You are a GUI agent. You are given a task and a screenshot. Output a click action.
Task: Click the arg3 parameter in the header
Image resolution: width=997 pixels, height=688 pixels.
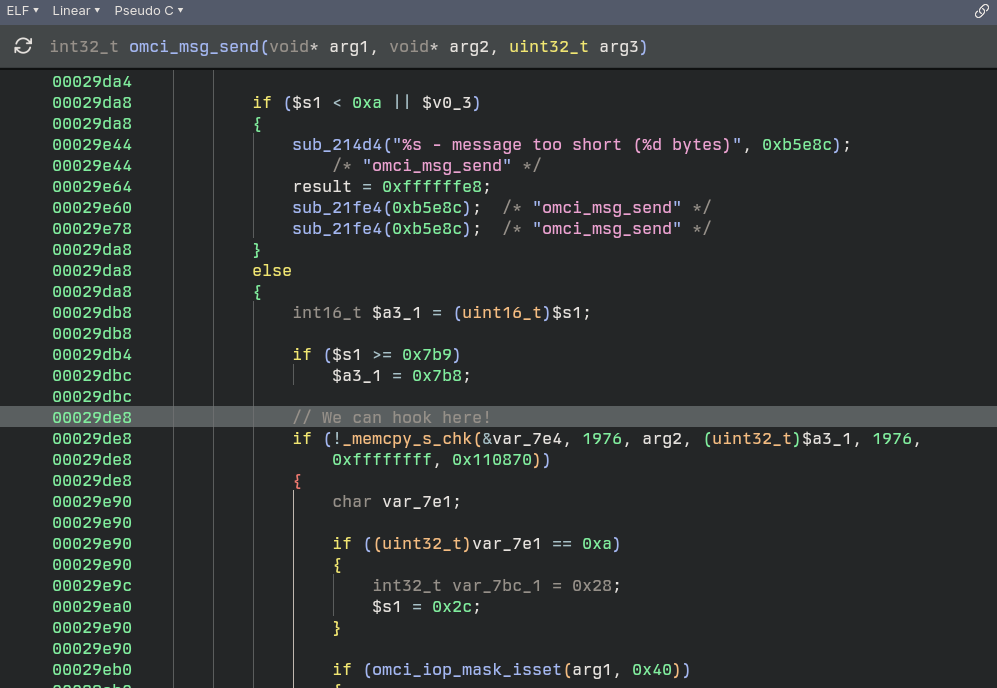point(623,47)
